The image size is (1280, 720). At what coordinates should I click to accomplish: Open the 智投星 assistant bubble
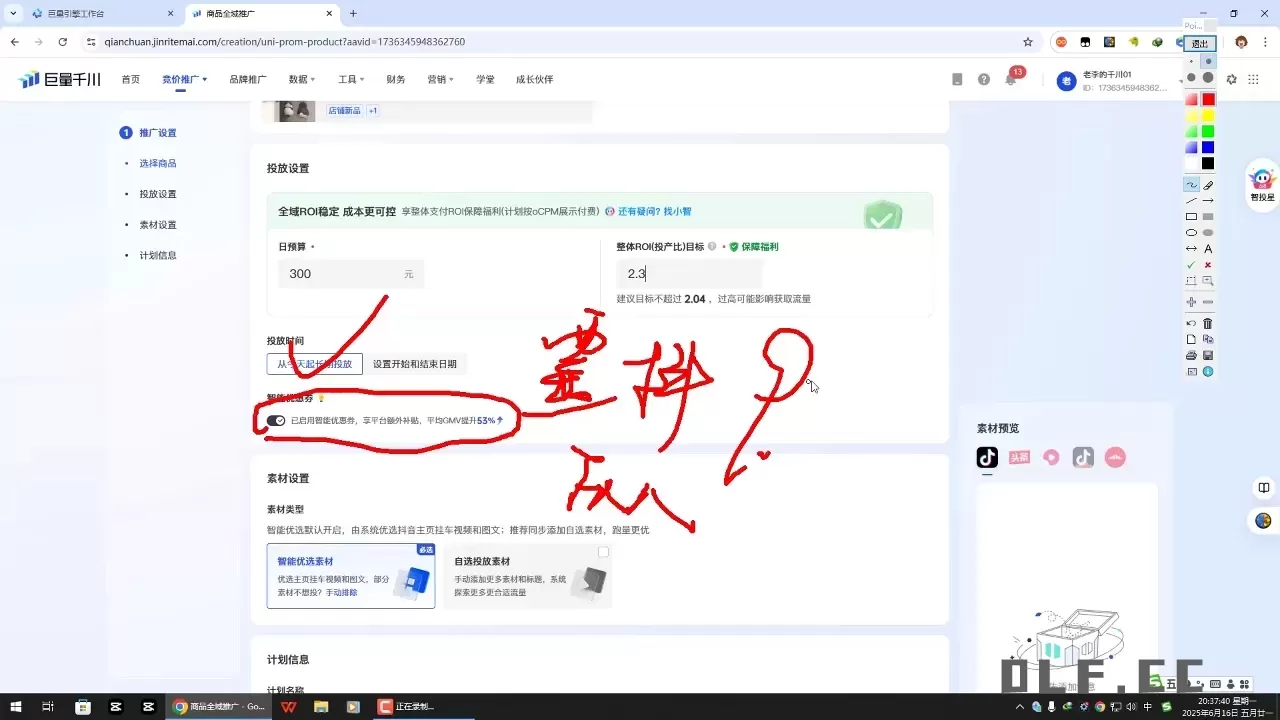pos(1262,184)
